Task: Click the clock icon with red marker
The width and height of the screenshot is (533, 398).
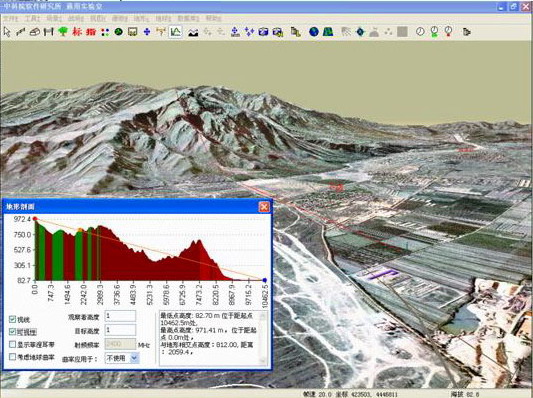Action: coord(449,32)
